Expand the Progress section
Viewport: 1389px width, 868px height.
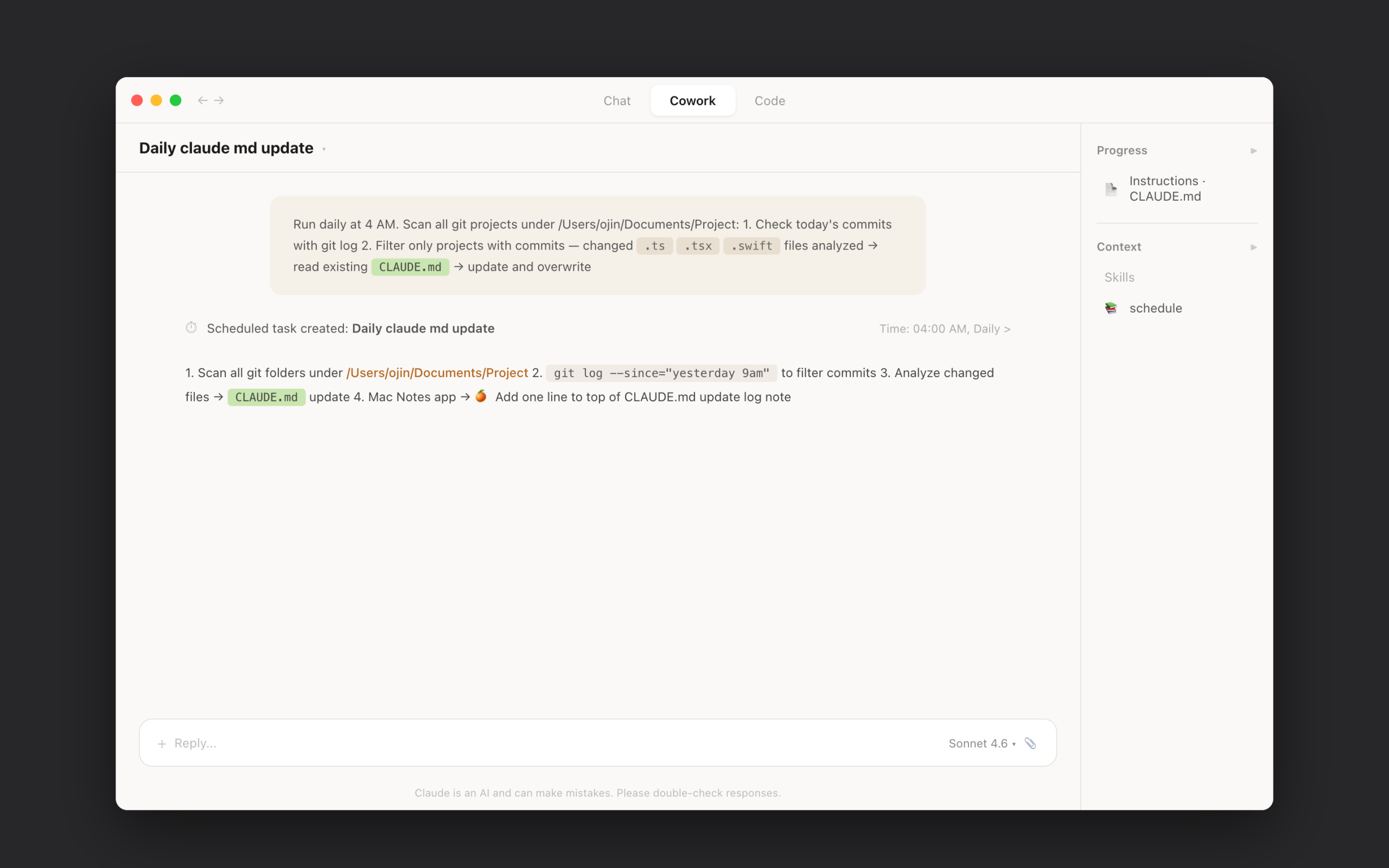click(1253, 150)
